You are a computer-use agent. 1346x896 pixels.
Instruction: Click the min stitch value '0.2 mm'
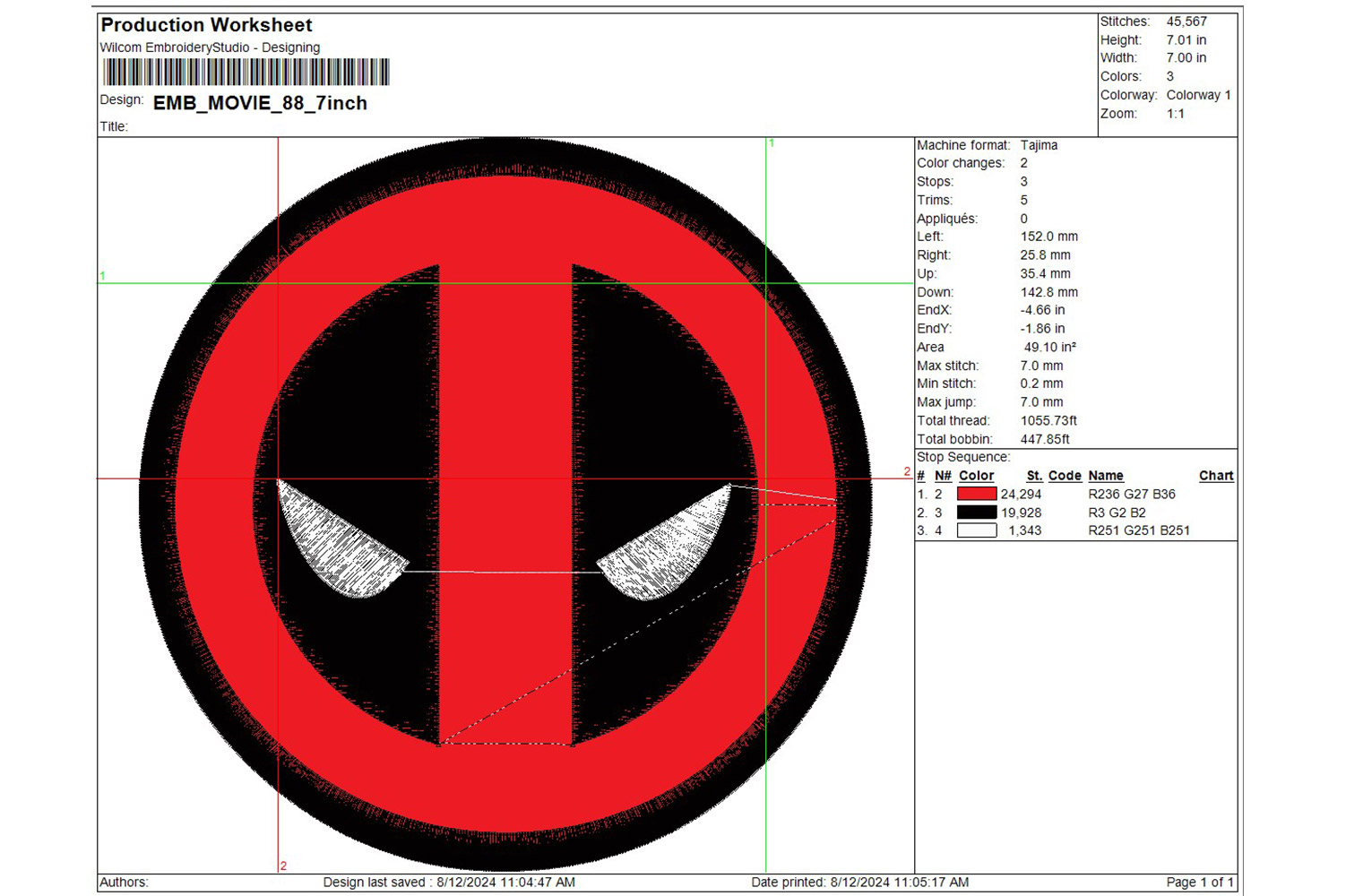point(1041,383)
